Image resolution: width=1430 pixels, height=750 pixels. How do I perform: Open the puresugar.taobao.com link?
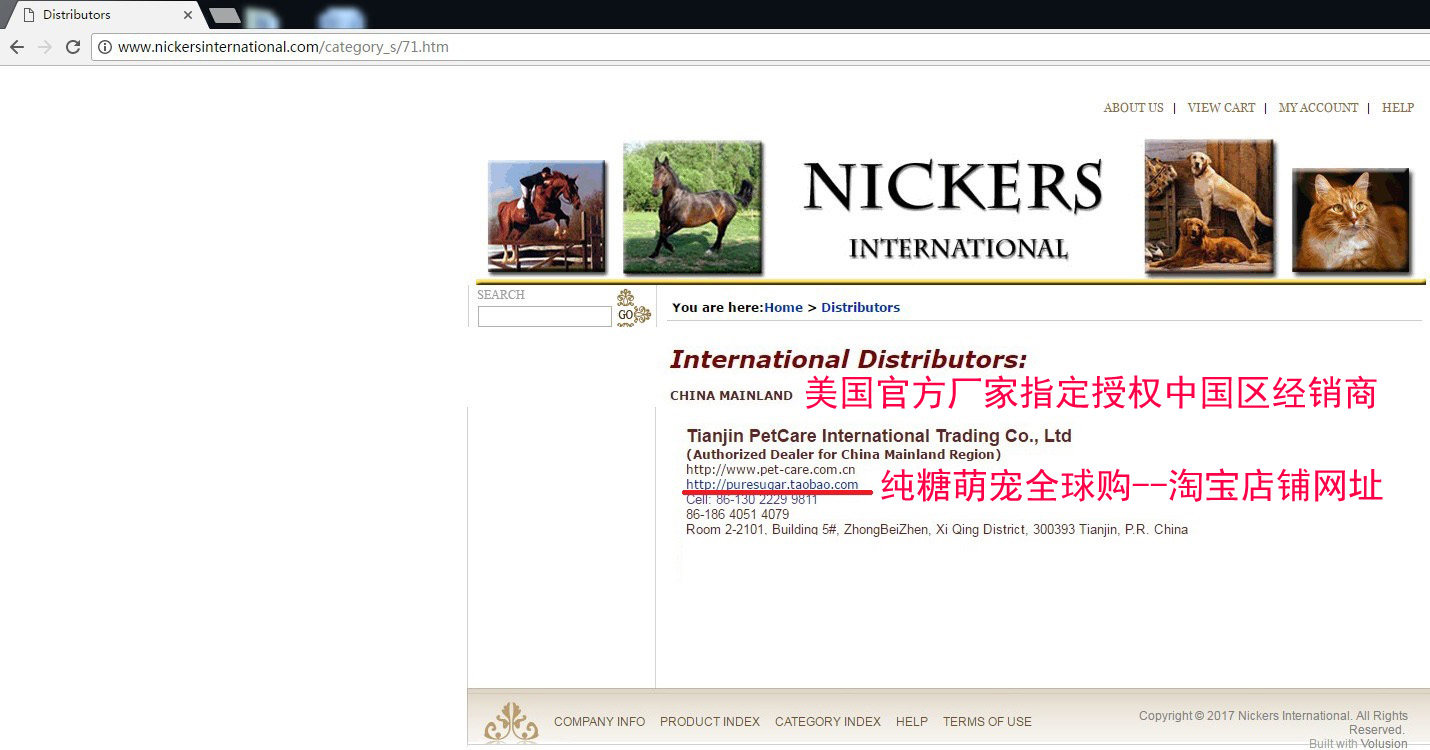coord(772,485)
